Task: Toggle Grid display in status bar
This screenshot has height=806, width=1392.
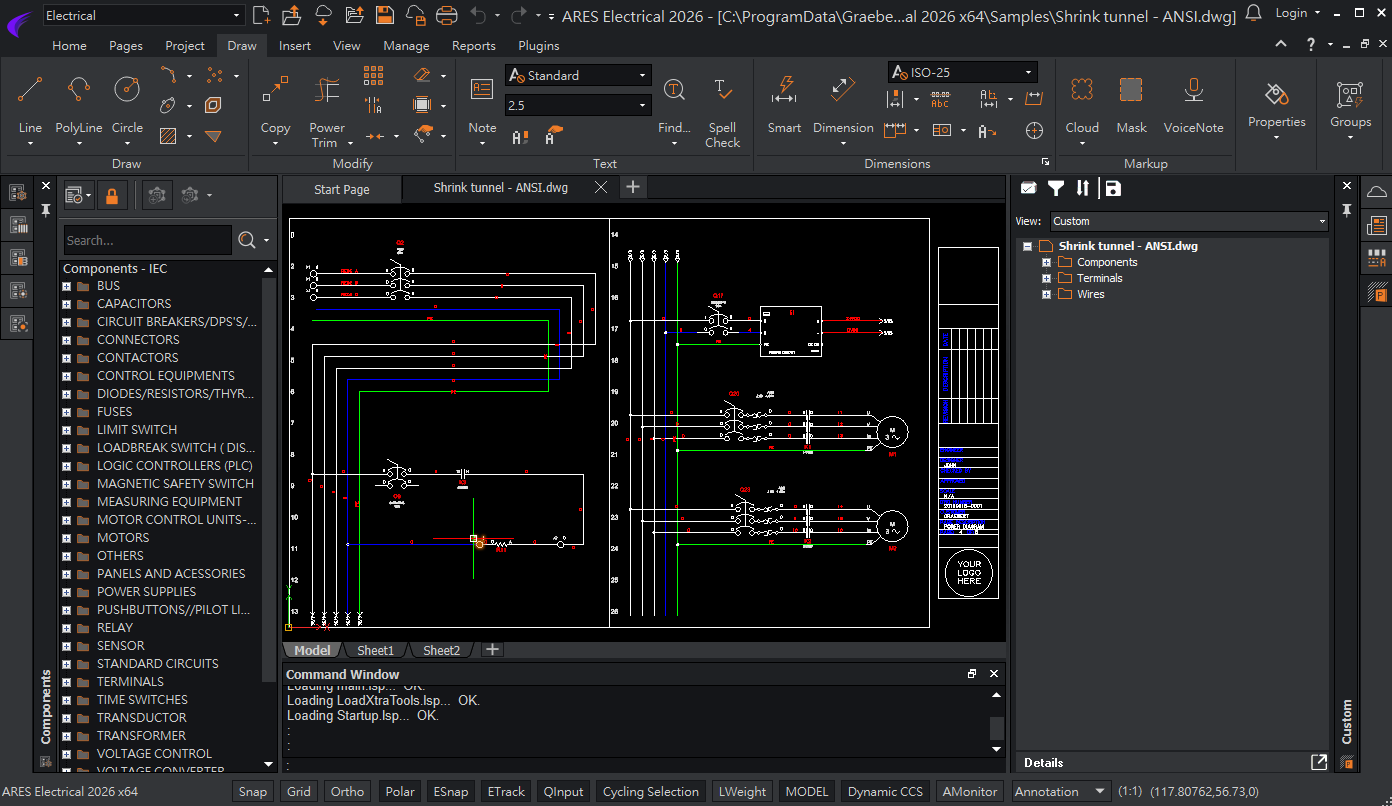Action: tap(298, 791)
